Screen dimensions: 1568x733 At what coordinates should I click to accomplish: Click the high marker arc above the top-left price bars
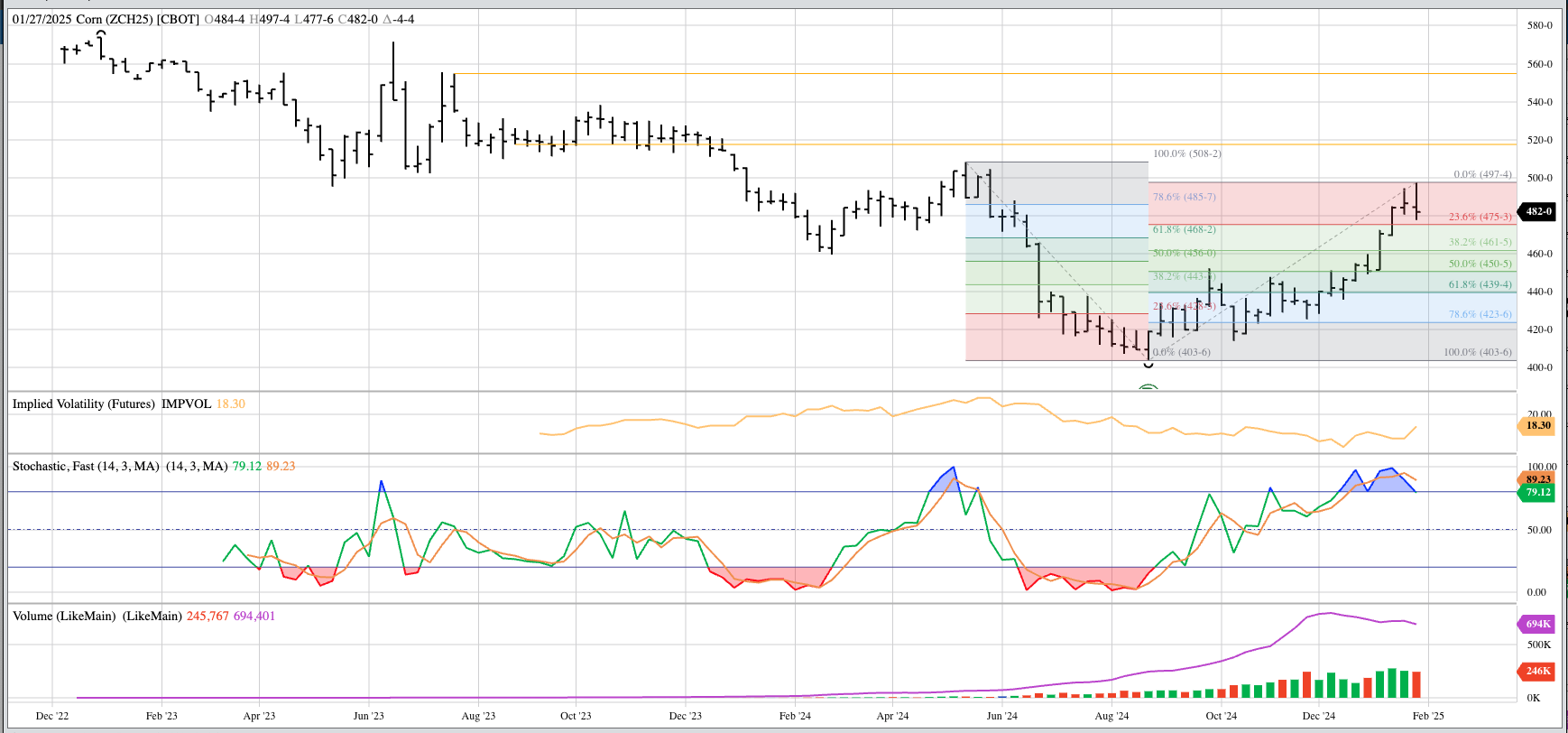tap(101, 33)
